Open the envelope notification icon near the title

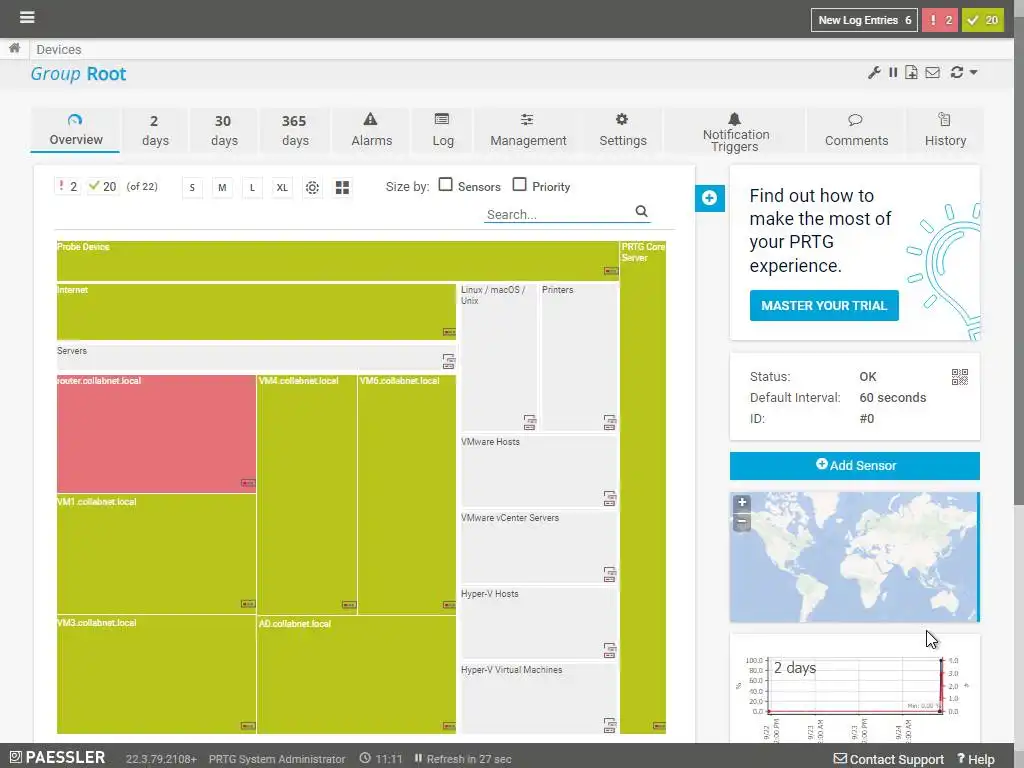[933, 72]
